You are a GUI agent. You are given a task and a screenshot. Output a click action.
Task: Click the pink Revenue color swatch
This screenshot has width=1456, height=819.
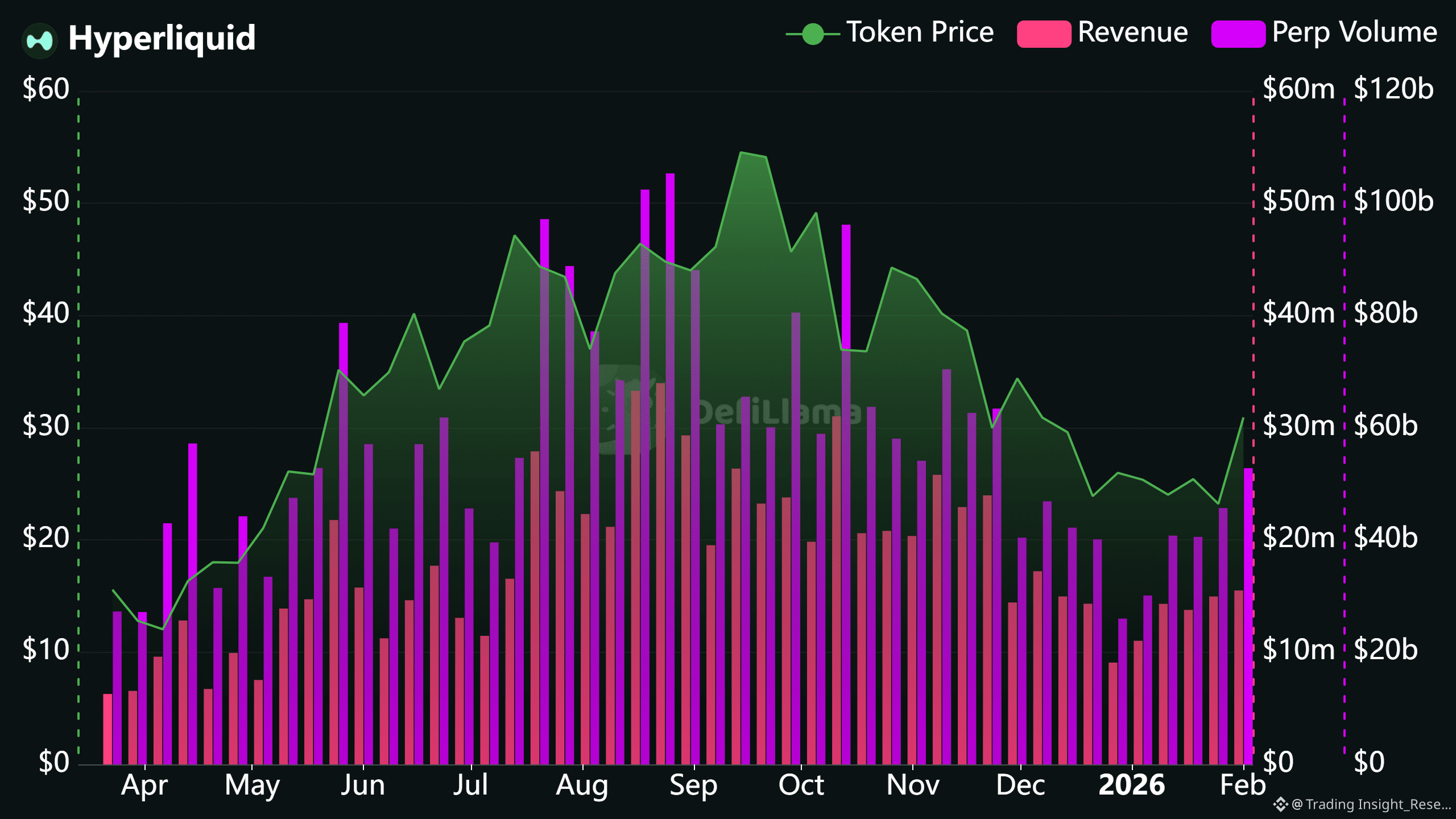[x=1044, y=34]
